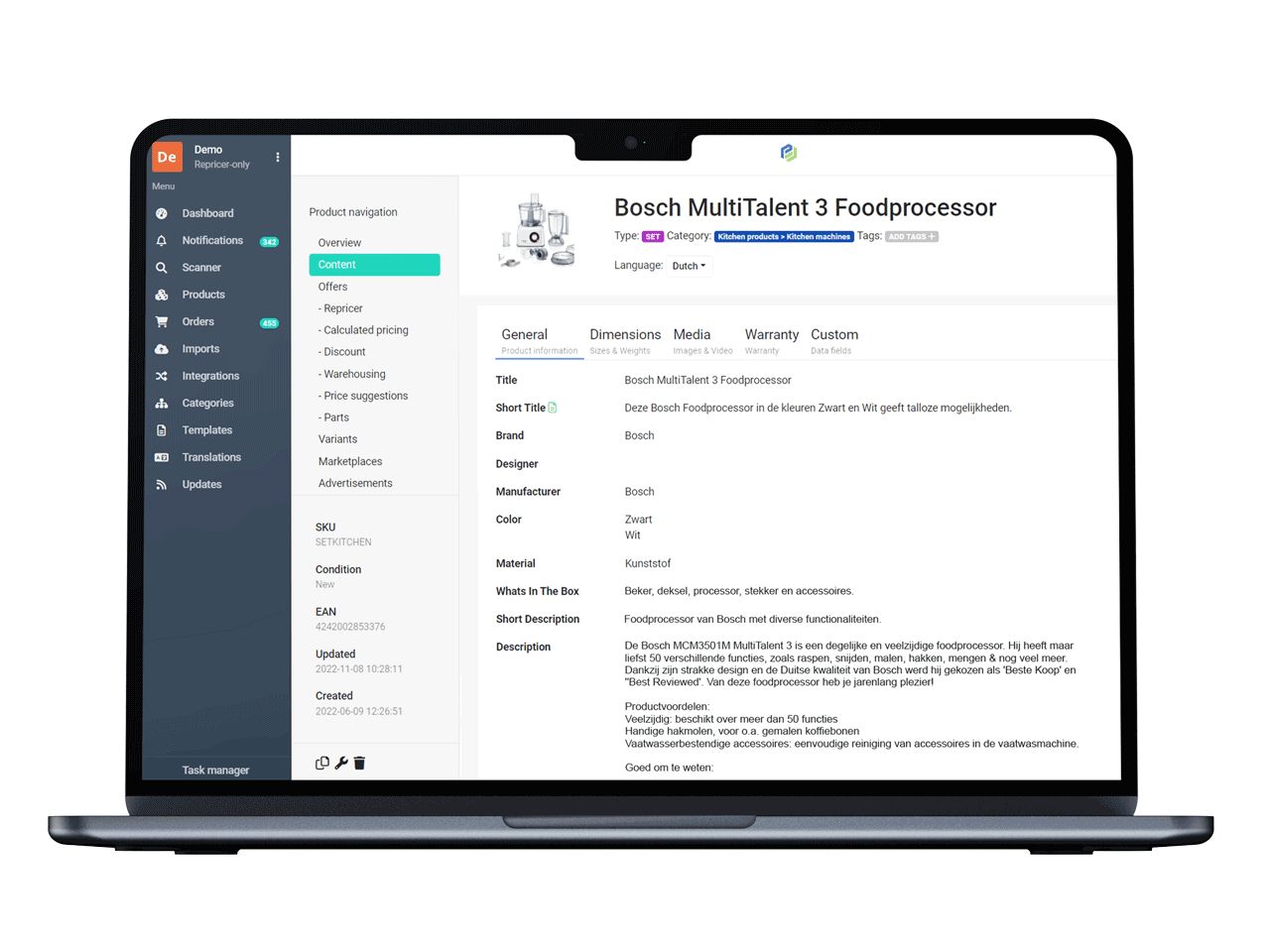Click the Created date 2022-06-09 12:26:51
This screenshot has width=1270, height=952.
tap(359, 712)
